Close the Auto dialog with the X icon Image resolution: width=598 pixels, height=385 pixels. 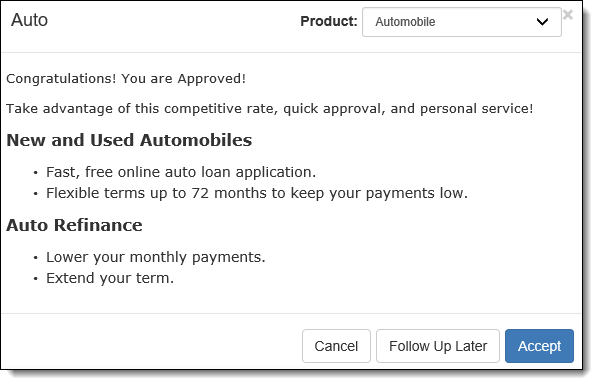click(567, 15)
